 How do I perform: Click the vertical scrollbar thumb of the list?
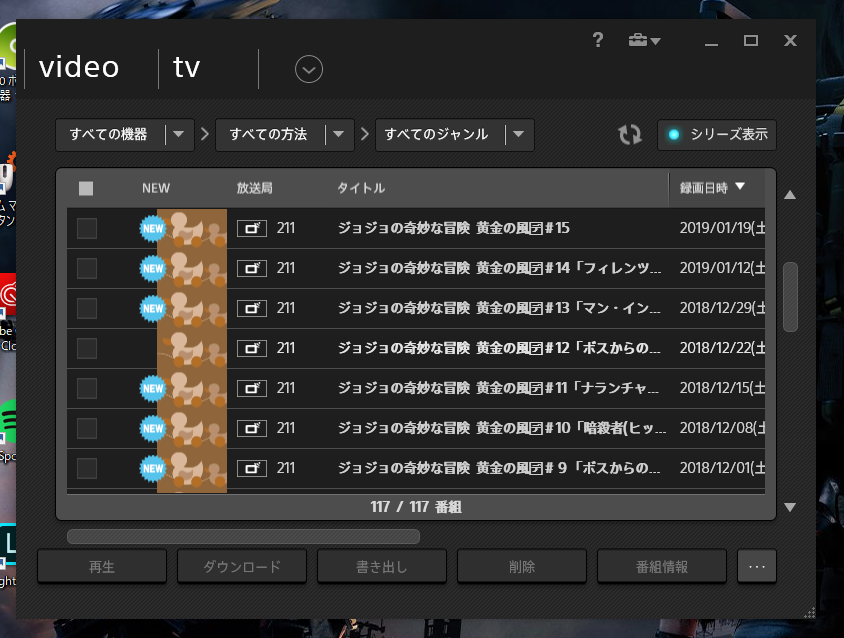(x=790, y=297)
